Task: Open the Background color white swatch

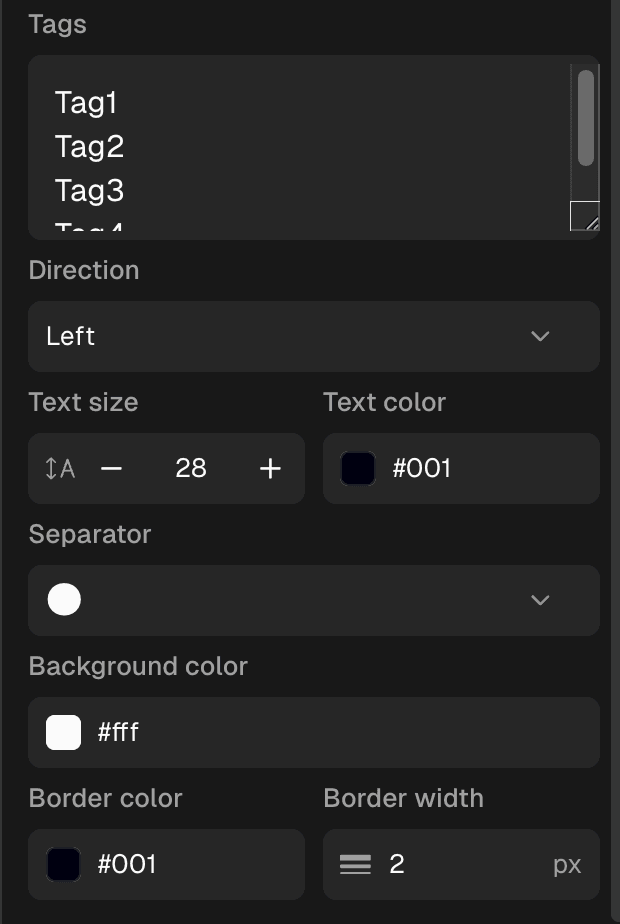Action: point(64,732)
